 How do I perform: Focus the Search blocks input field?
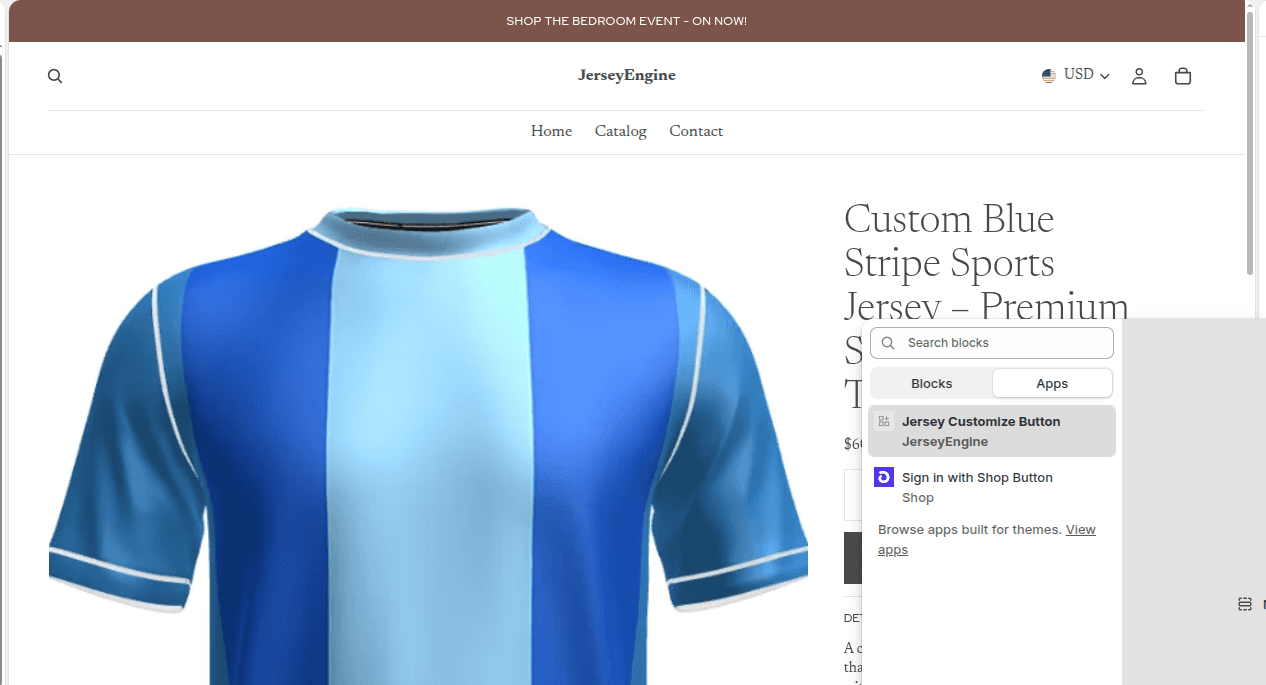[x=992, y=343]
